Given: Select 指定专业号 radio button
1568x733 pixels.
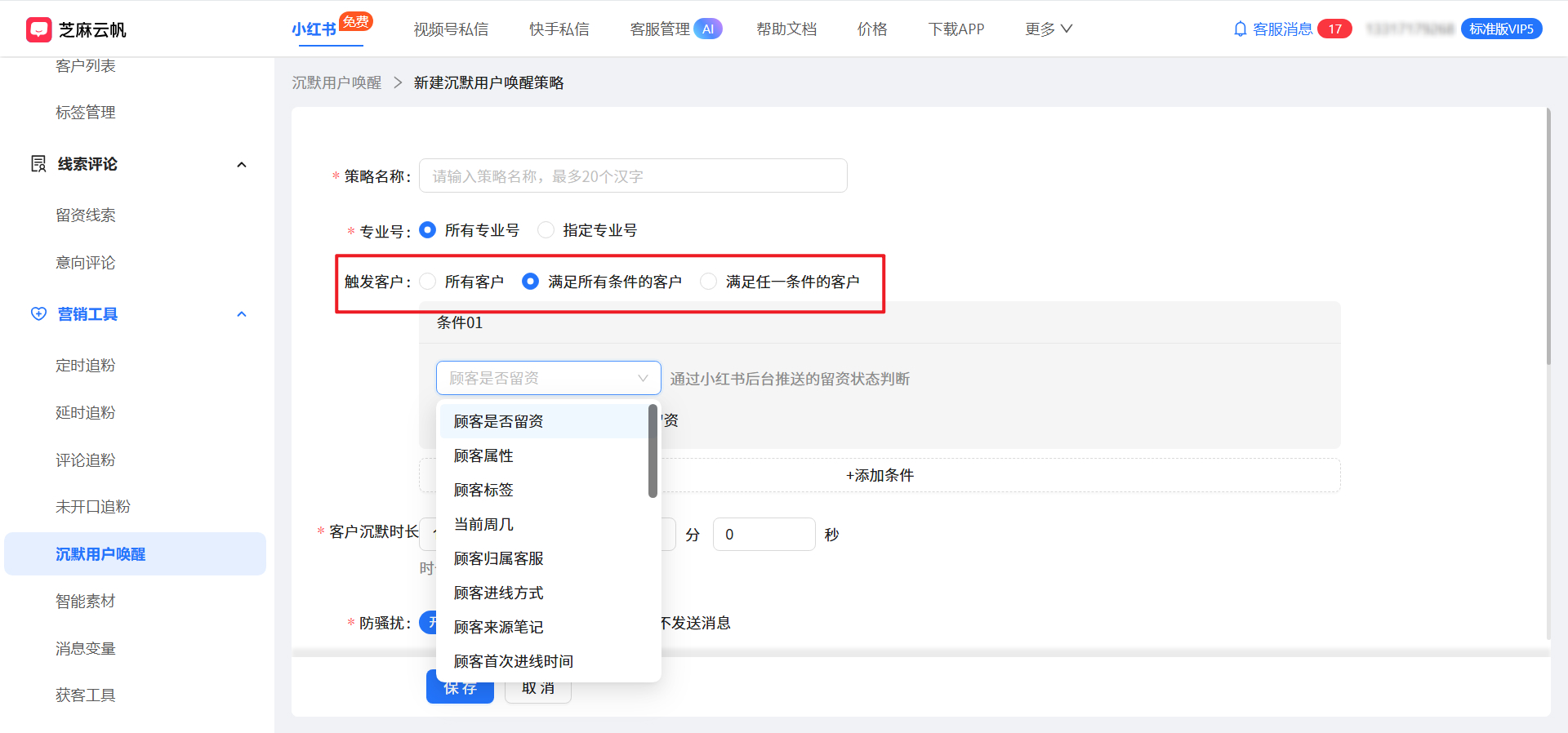Looking at the screenshot, I should [x=546, y=230].
